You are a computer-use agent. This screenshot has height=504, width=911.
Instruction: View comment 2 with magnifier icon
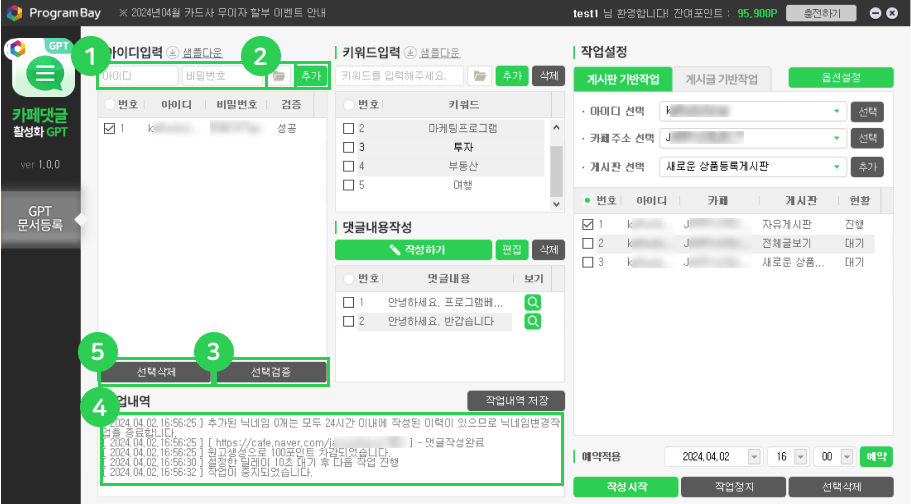pos(533,321)
